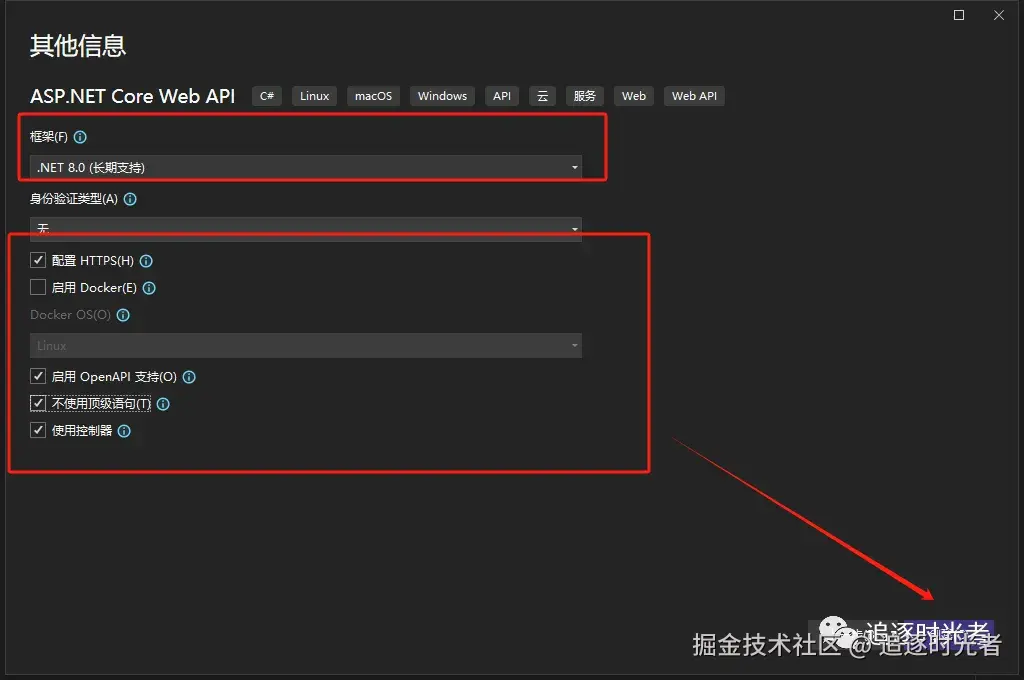Click the API tag

(502, 96)
